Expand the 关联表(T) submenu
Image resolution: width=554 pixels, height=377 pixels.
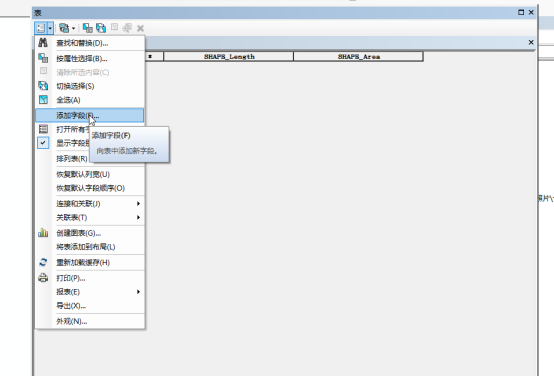90,218
